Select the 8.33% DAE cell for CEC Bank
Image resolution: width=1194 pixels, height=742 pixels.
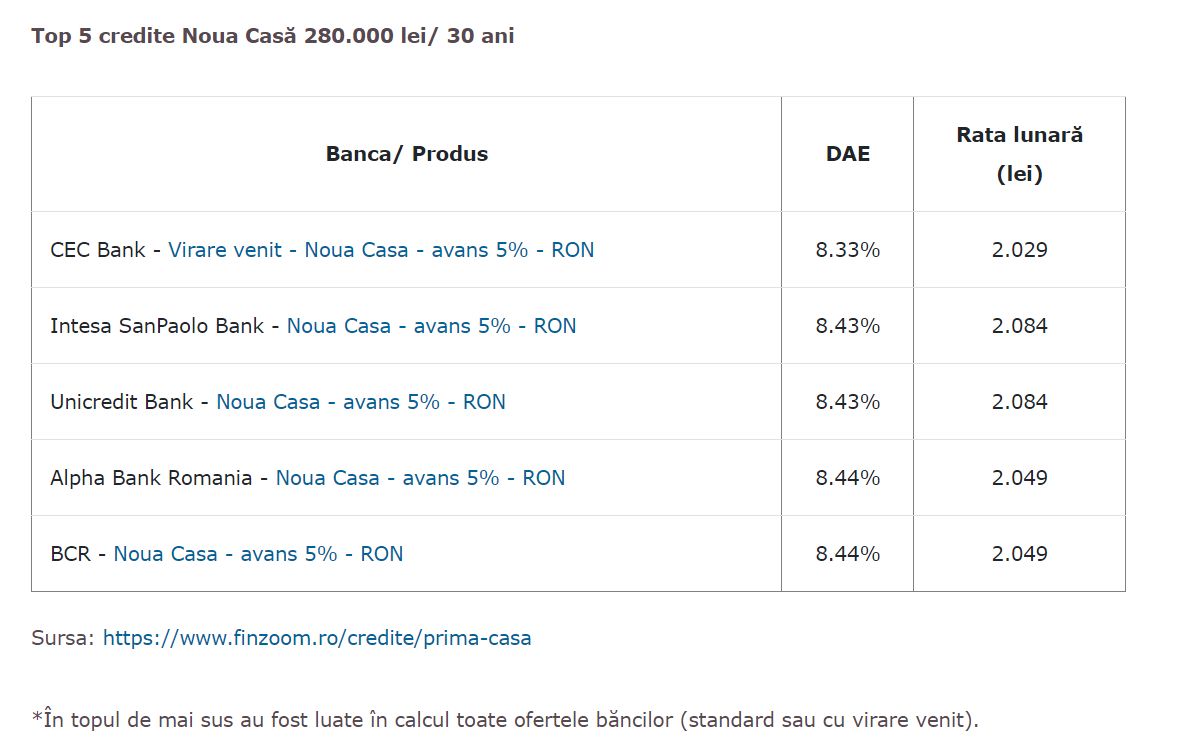tap(848, 250)
